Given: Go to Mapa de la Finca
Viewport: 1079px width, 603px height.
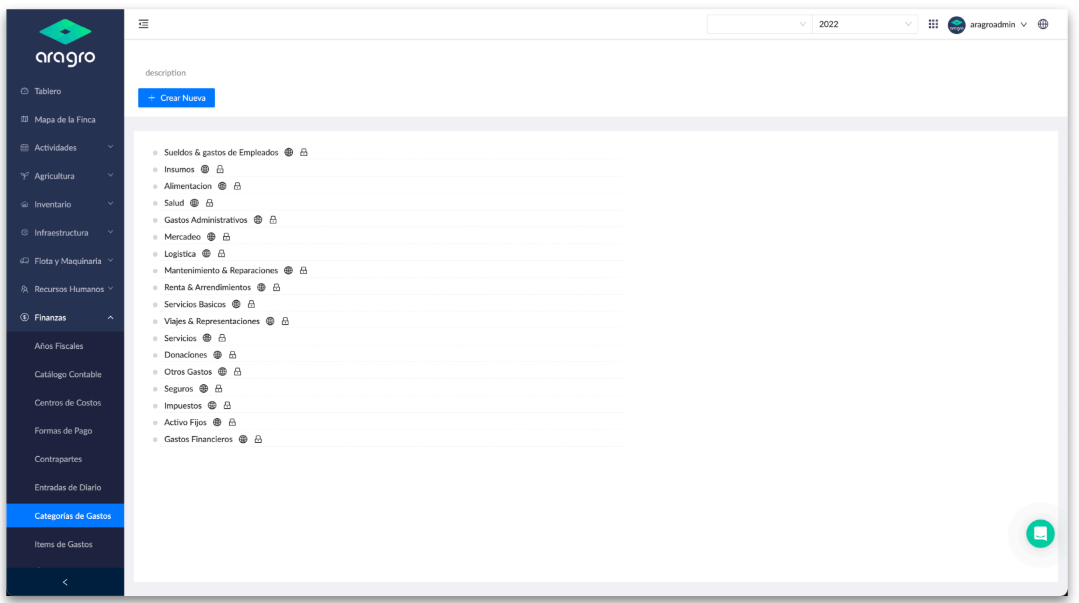Looking at the screenshot, I should tap(65, 119).
